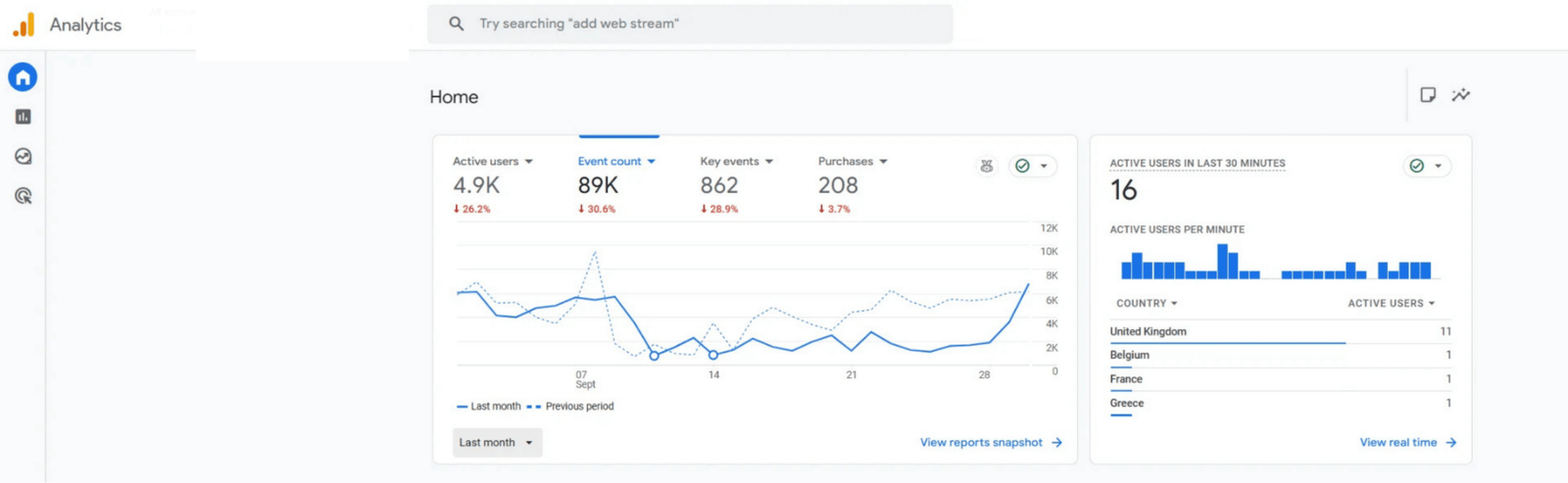Open the ACTIVE USERS column dropdown
Screen dimensions: 1568x483
coord(1391,304)
